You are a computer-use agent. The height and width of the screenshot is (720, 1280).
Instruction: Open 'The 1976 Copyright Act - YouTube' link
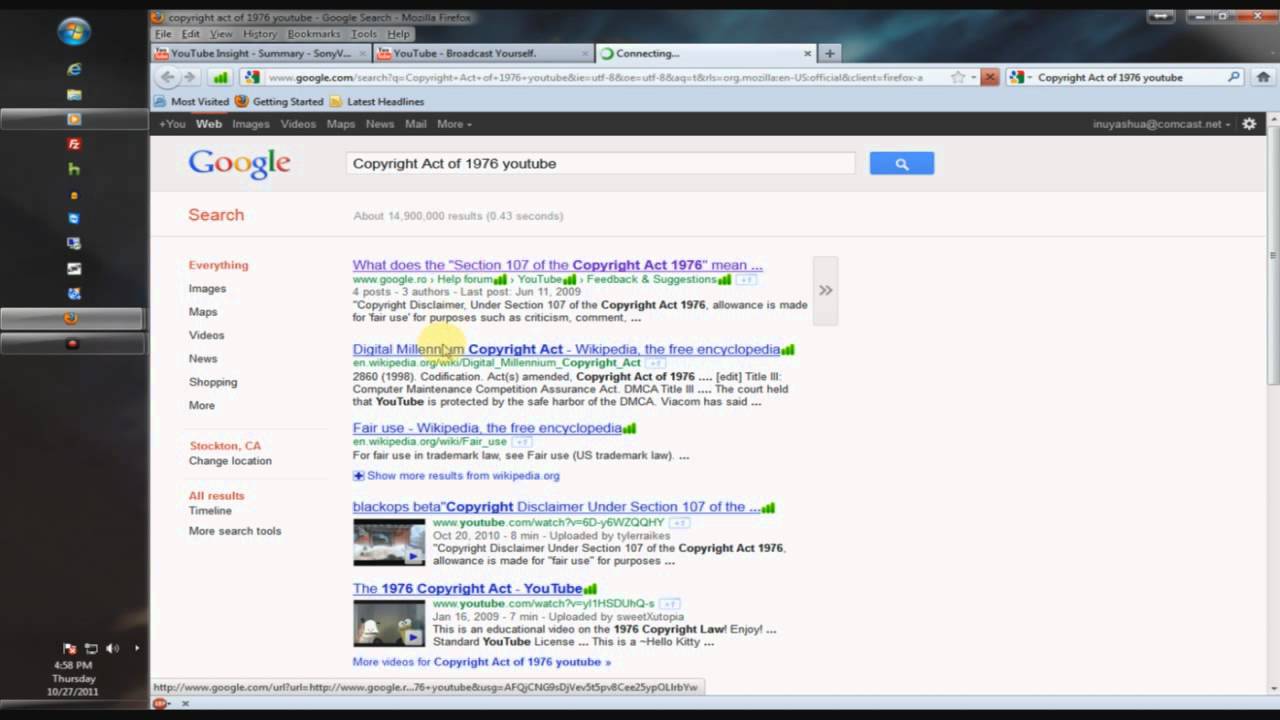(x=467, y=589)
